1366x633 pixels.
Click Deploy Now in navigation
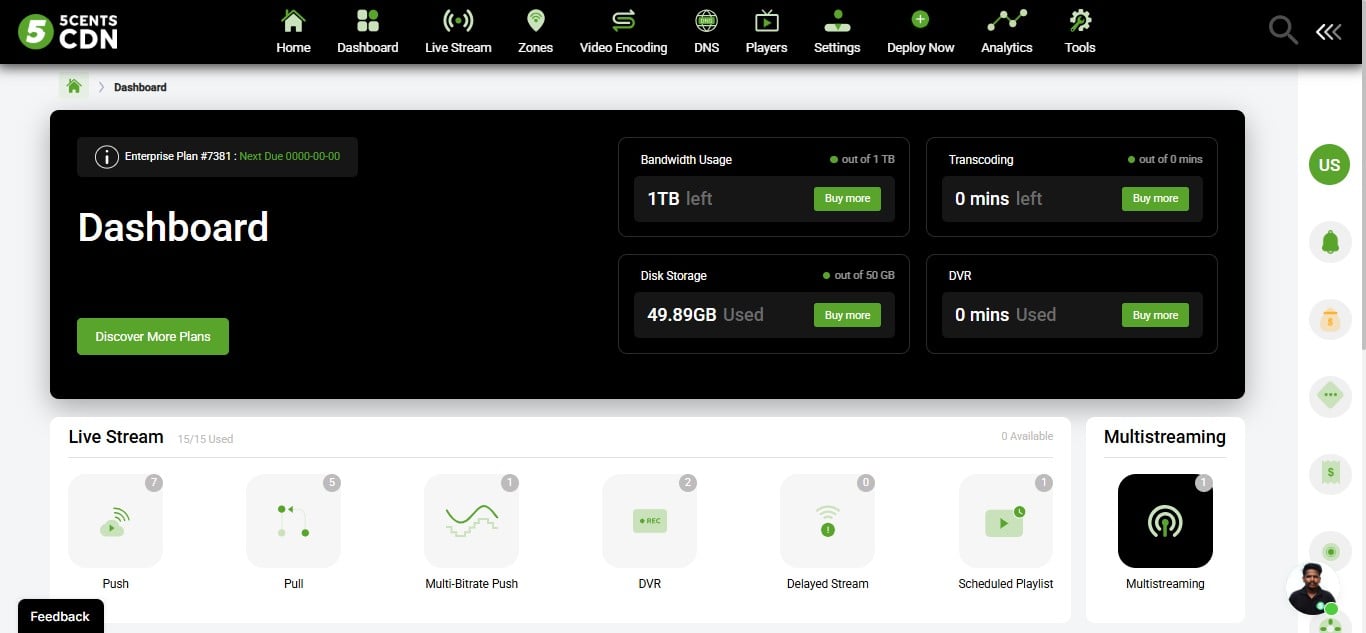coord(920,32)
